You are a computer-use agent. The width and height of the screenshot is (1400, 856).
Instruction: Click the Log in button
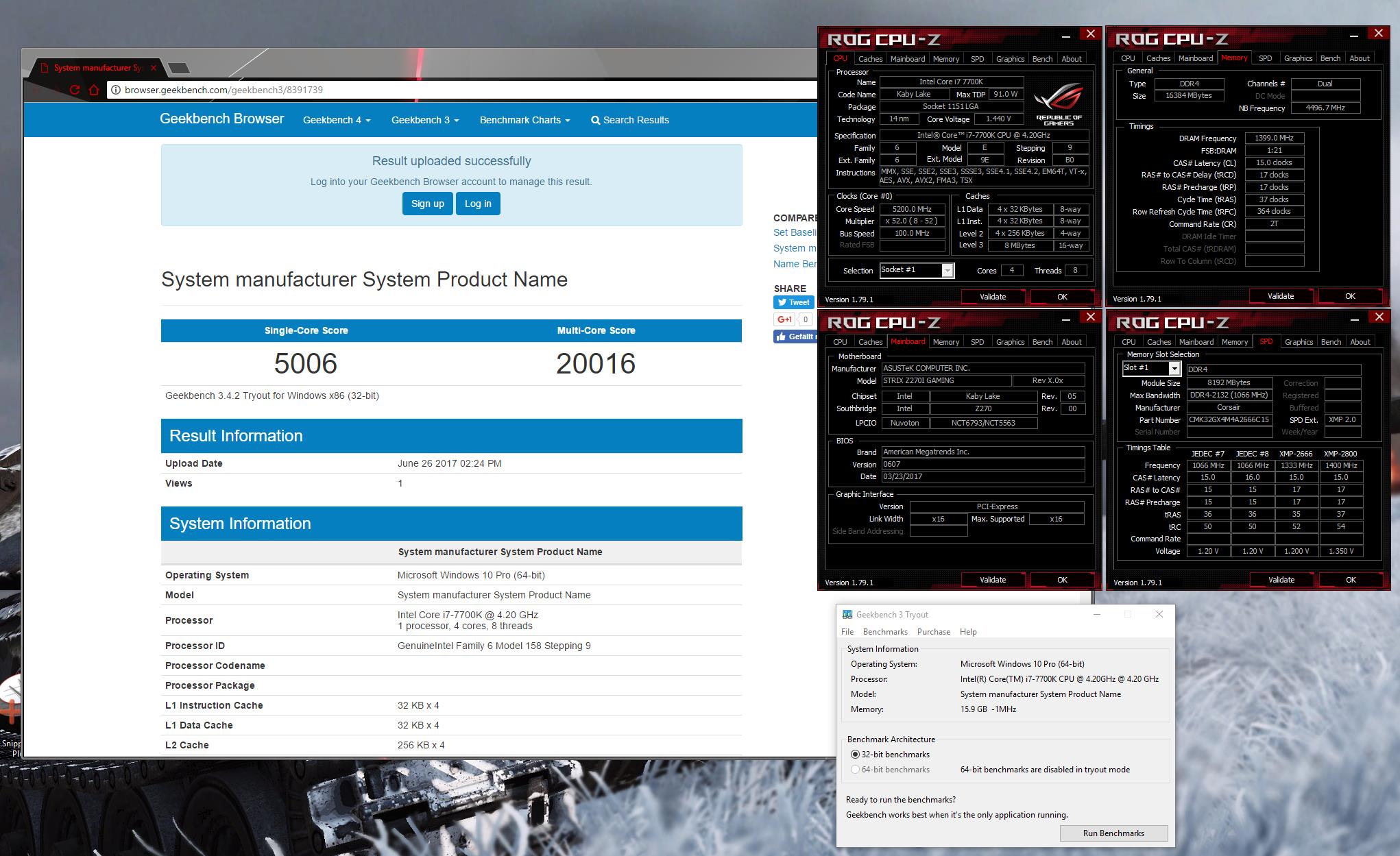coord(478,204)
